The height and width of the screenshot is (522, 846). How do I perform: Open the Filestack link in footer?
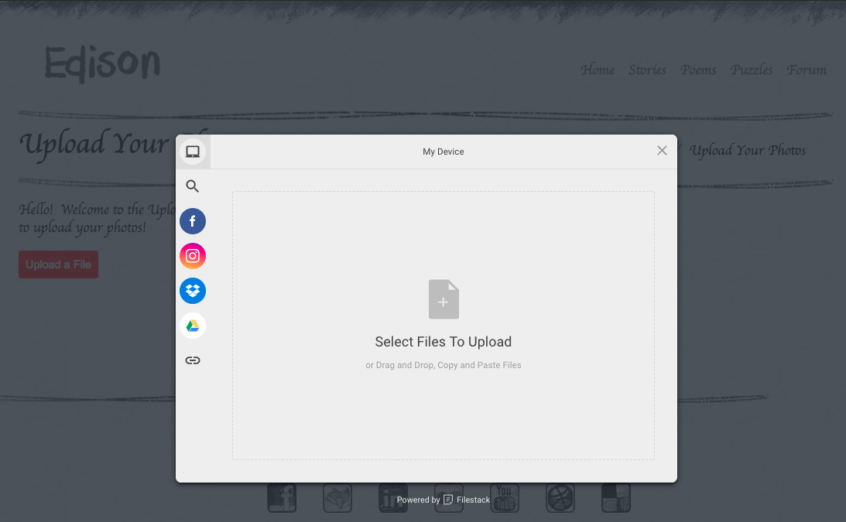point(473,500)
